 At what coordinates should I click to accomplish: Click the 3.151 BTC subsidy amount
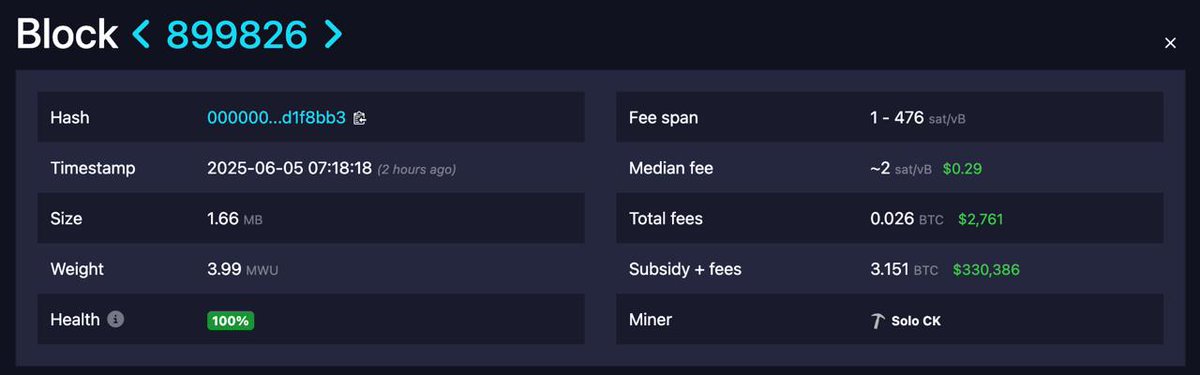(x=904, y=270)
